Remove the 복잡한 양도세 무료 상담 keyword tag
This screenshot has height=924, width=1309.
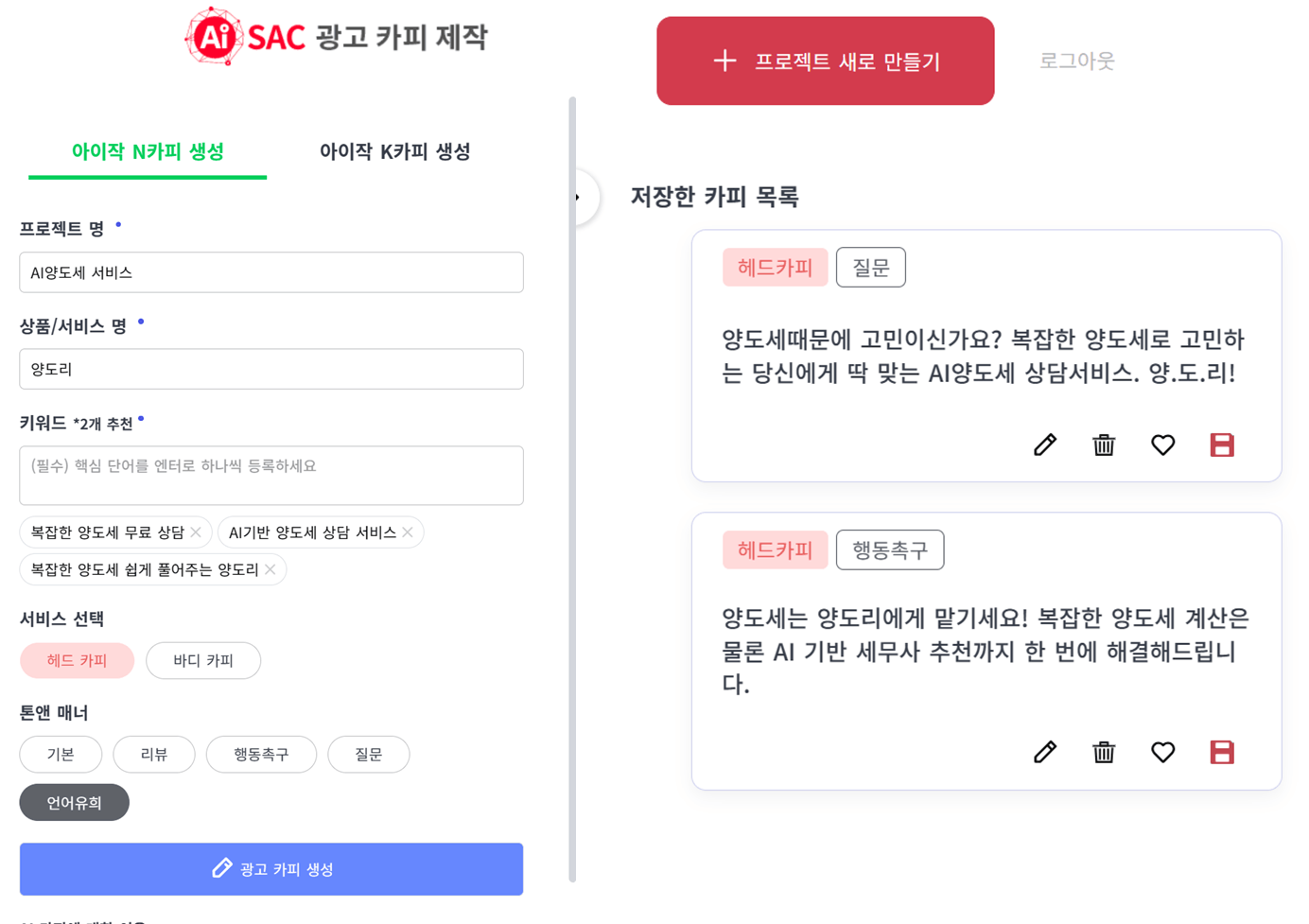(x=196, y=532)
